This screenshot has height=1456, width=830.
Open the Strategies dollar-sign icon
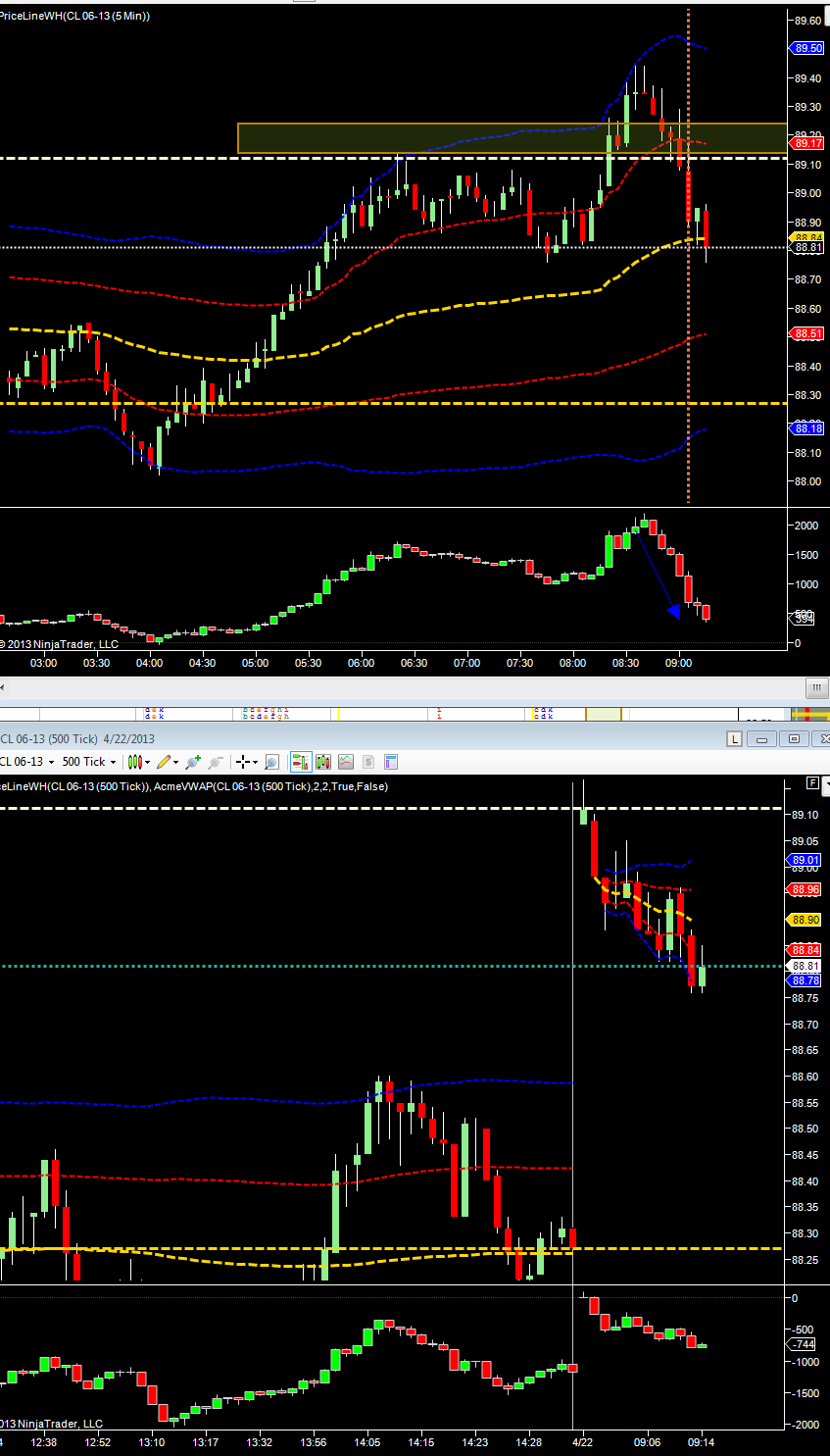368,762
